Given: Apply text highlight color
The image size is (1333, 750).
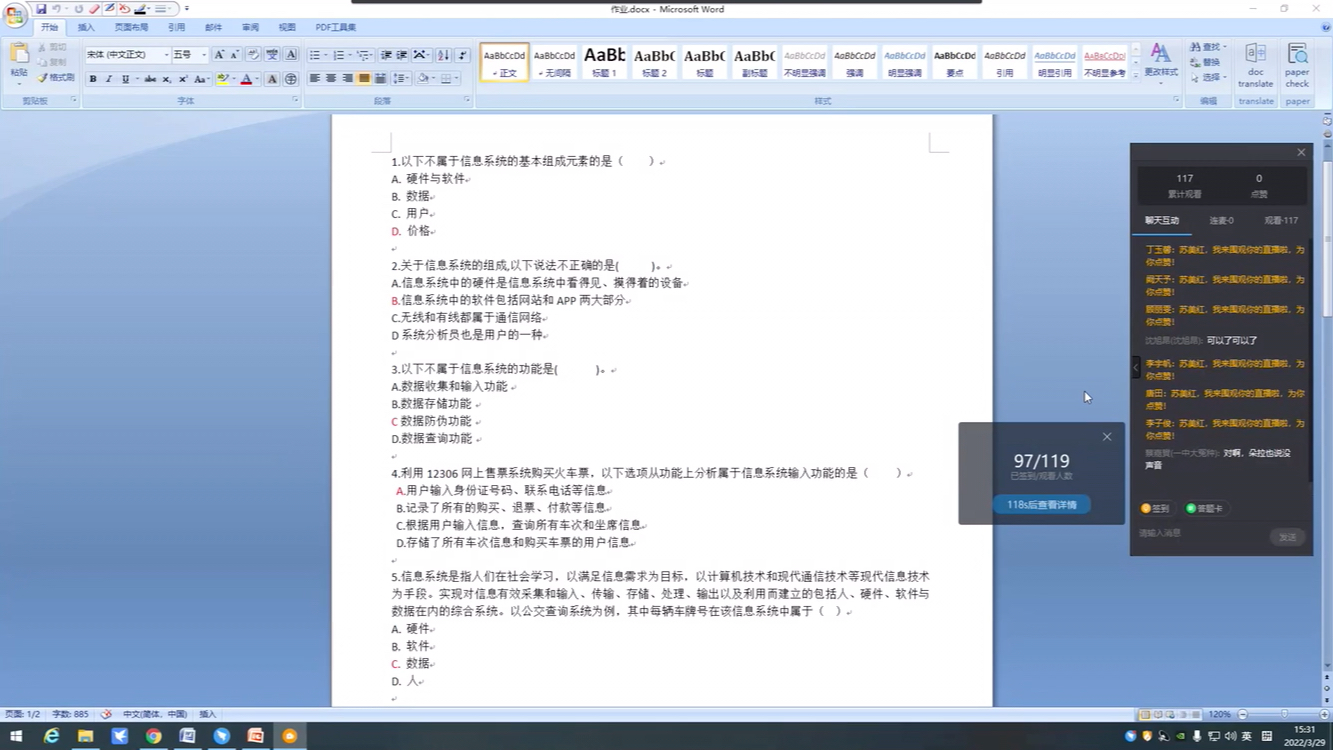Looking at the screenshot, I should point(222,79).
